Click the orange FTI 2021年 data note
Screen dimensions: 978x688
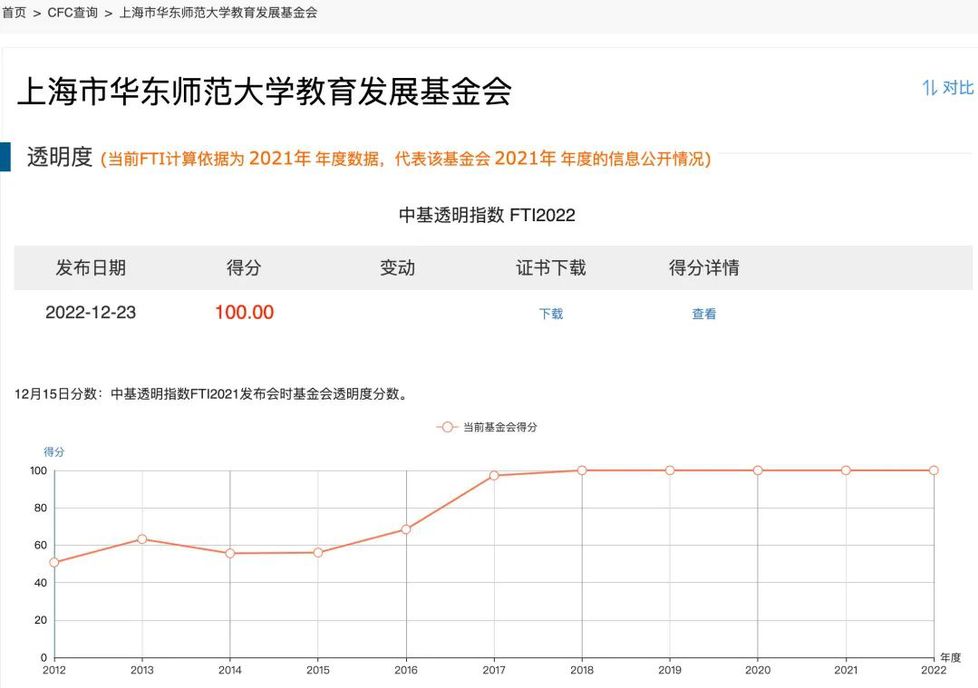(x=405, y=158)
